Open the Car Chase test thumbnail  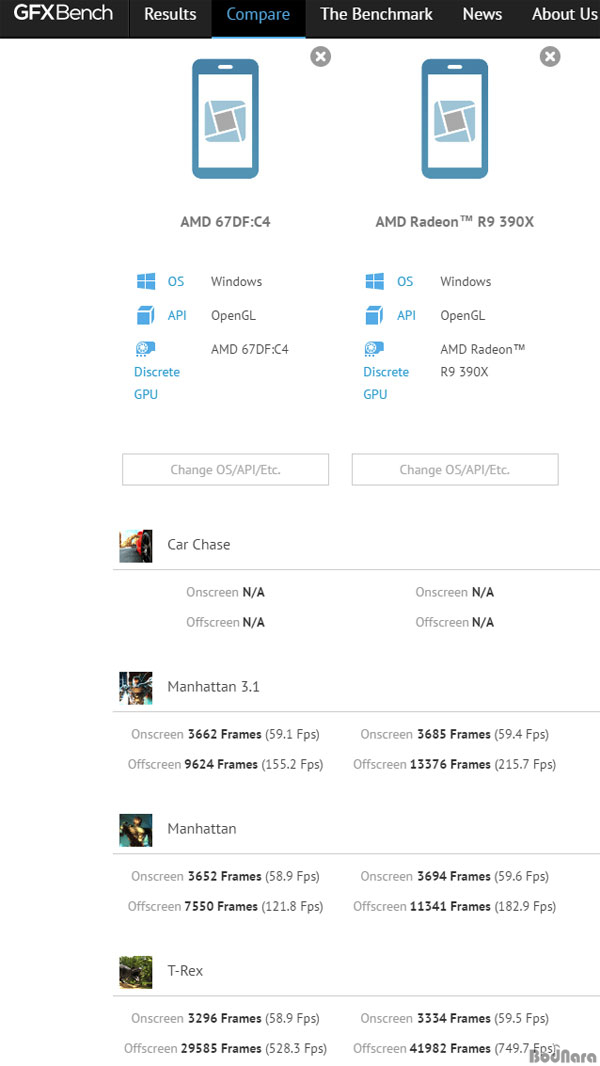coord(136,545)
